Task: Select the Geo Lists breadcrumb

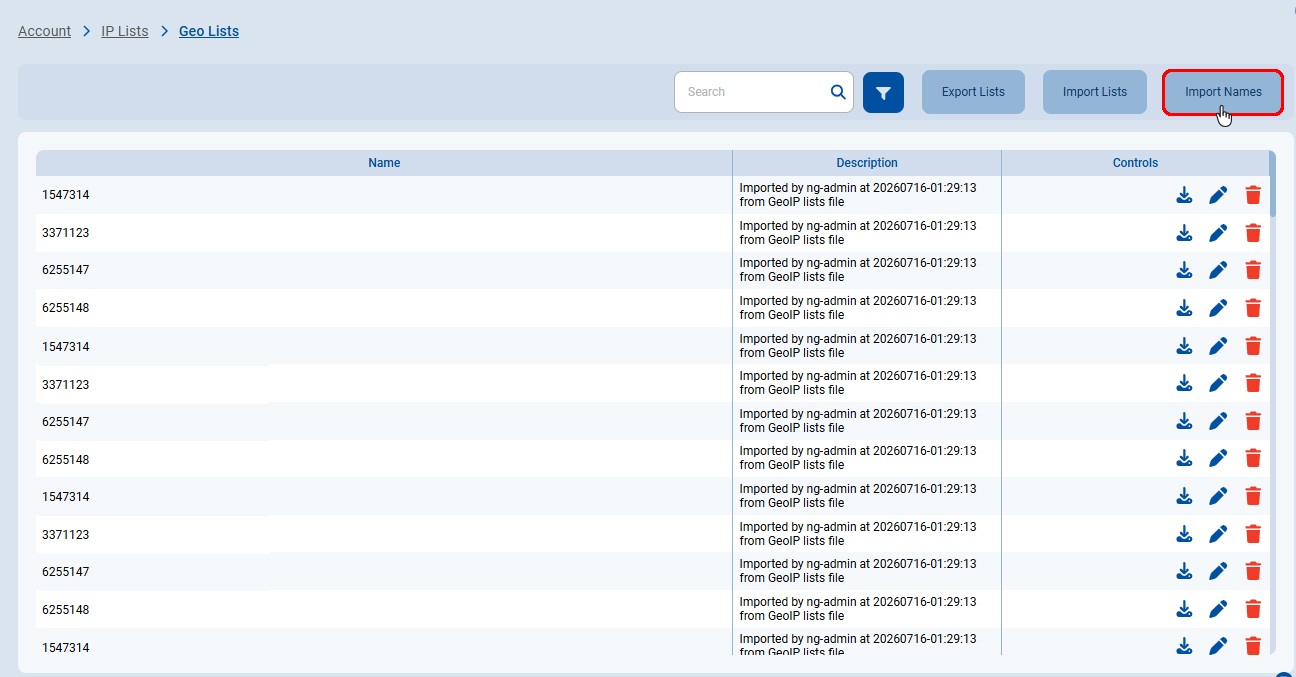Action: (209, 31)
